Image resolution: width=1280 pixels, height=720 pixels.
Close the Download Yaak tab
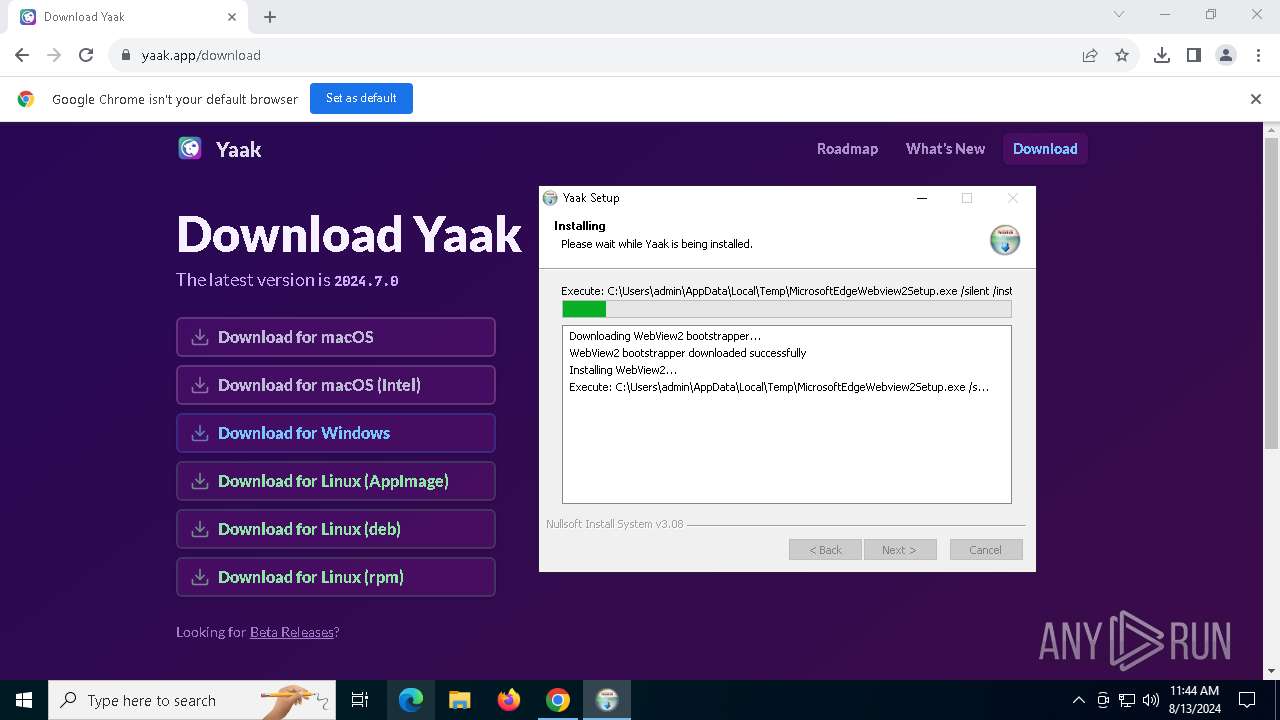pyautogui.click(x=232, y=17)
